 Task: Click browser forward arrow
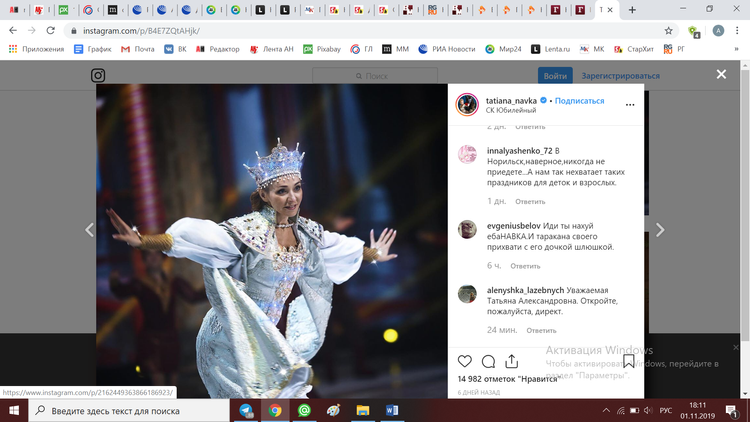click(x=32, y=31)
